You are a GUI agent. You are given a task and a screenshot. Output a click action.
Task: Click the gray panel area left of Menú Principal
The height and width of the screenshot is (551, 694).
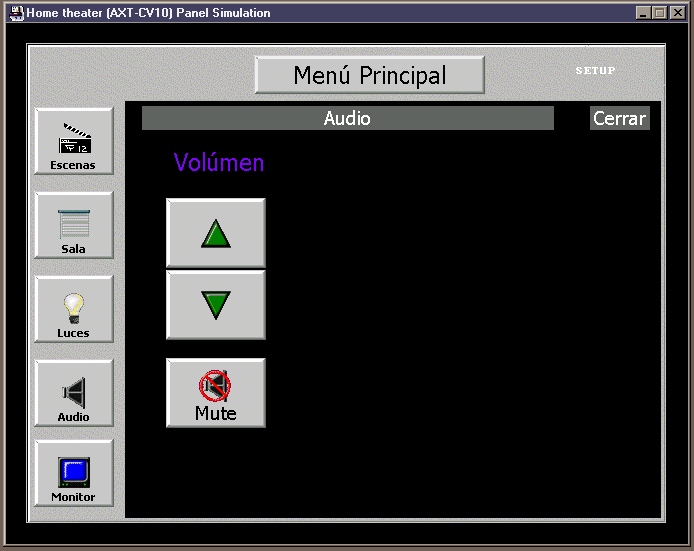[140, 72]
